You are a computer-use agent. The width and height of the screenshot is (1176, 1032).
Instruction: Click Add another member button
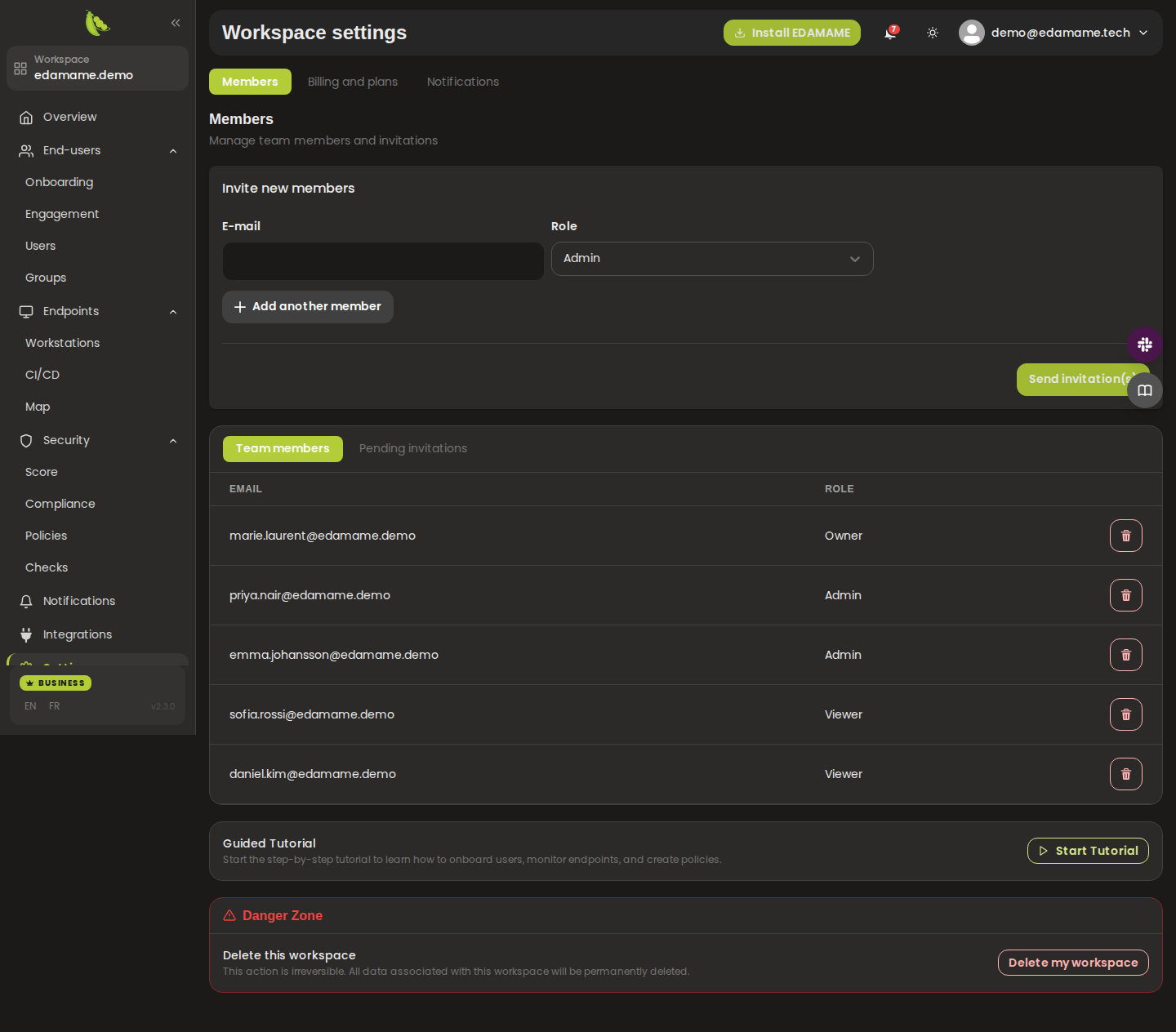coord(308,307)
